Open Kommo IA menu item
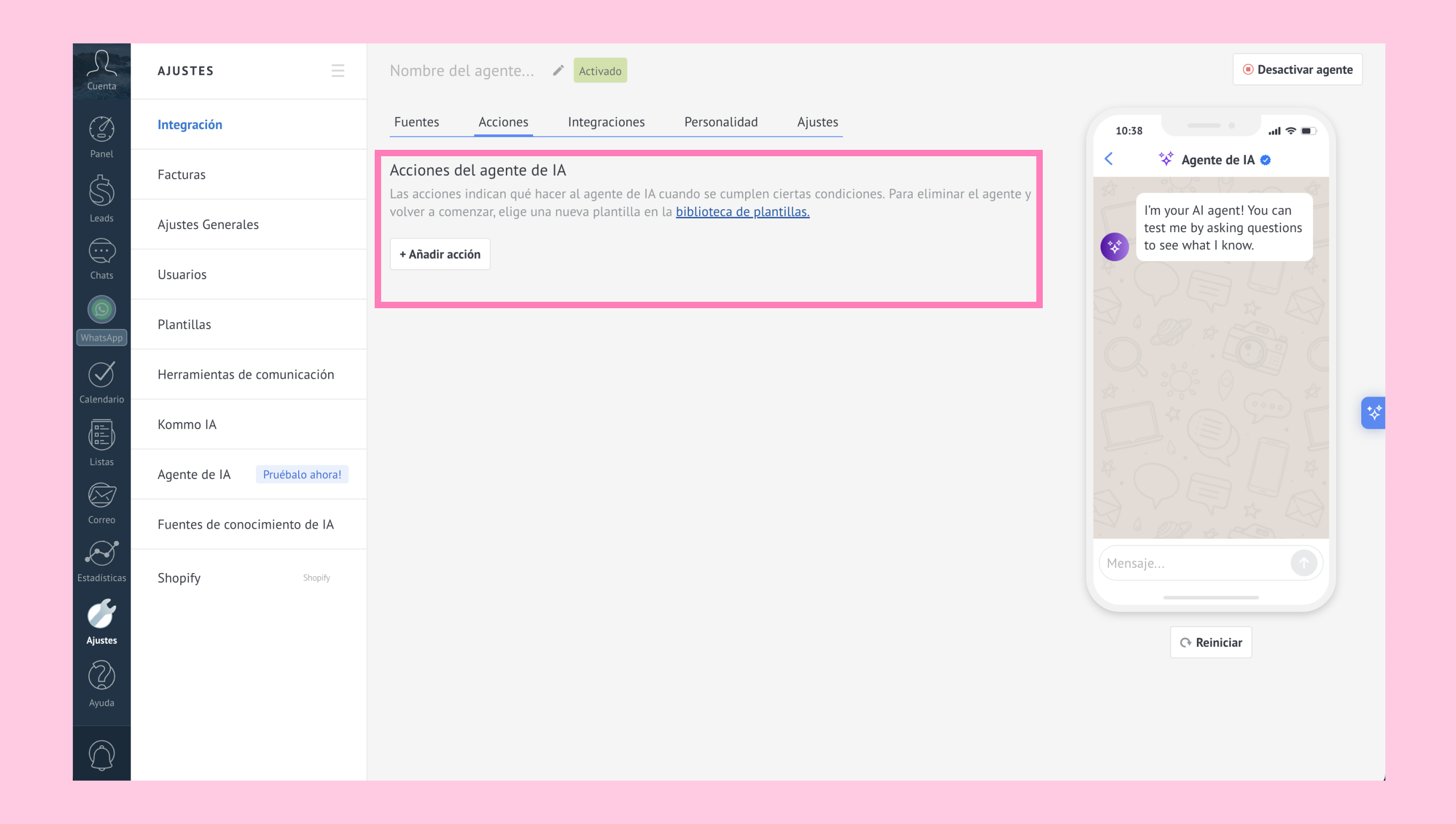This screenshot has height=824, width=1456. coord(248,424)
